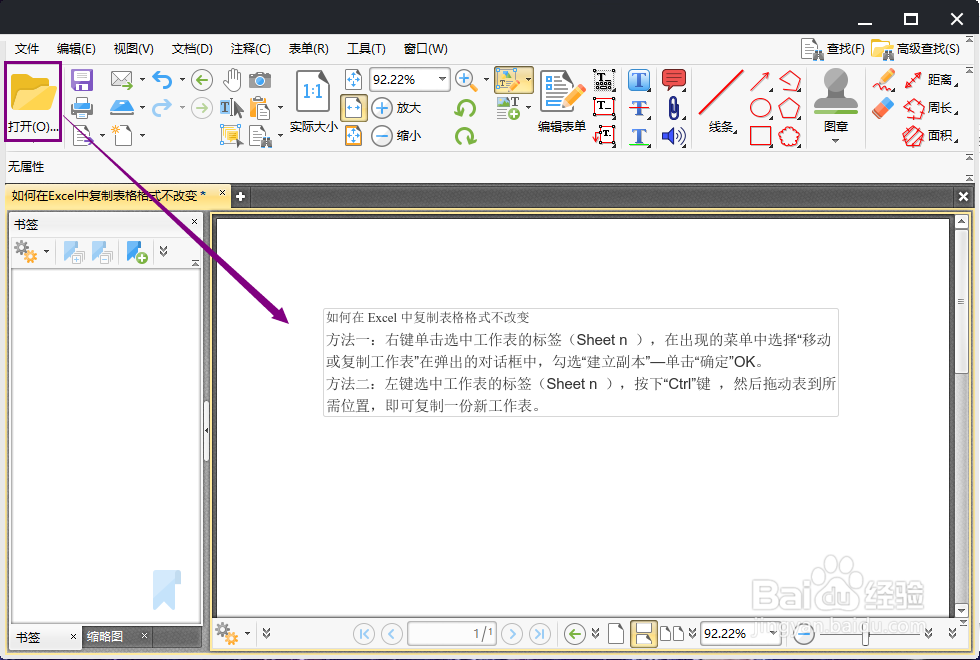
Task: Select the red sticky note comment tool
Action: [673, 79]
